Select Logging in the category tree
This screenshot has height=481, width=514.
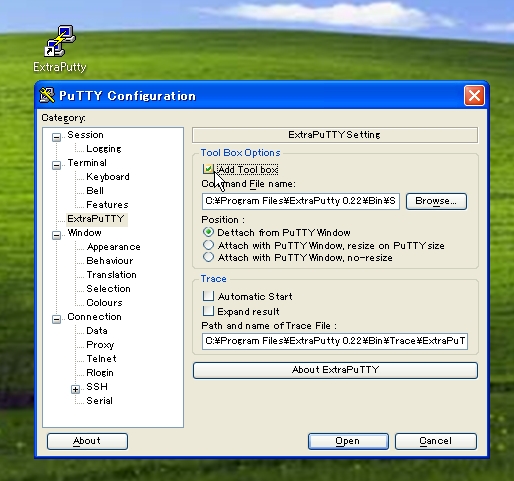pyautogui.click(x=103, y=149)
